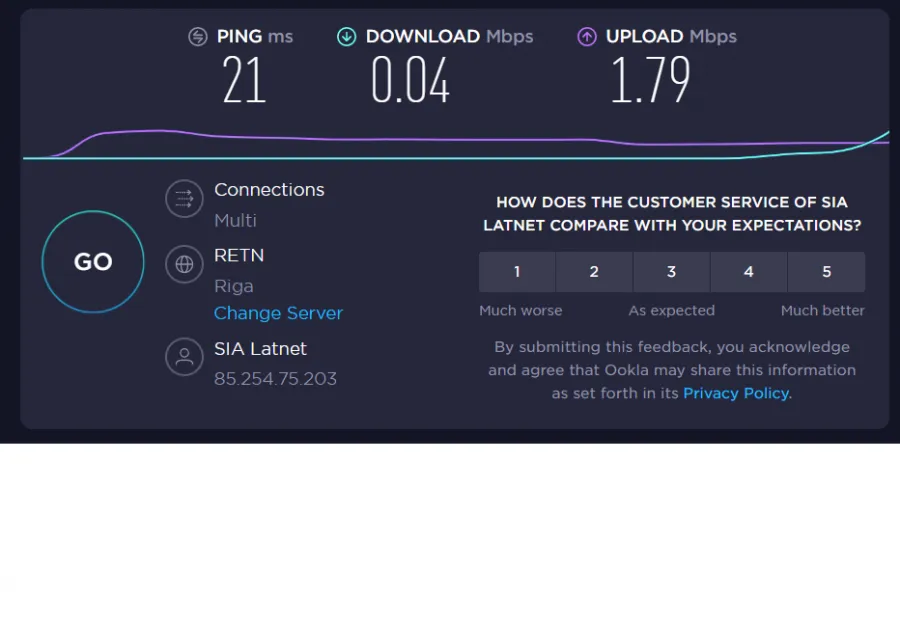Rate customer service as 1
Image resolution: width=900 pixels, height=623 pixels.
pos(517,272)
